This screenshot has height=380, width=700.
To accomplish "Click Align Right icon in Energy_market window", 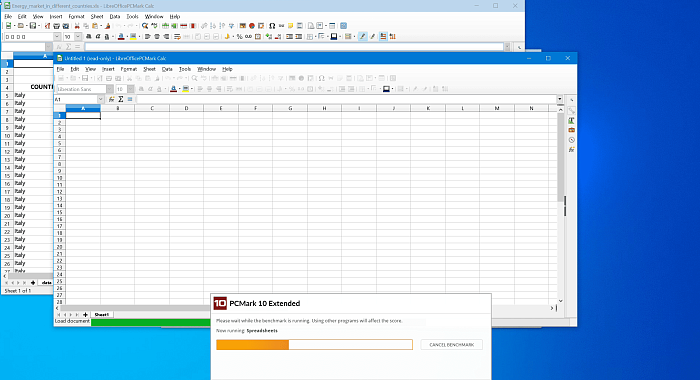I will [166, 37].
